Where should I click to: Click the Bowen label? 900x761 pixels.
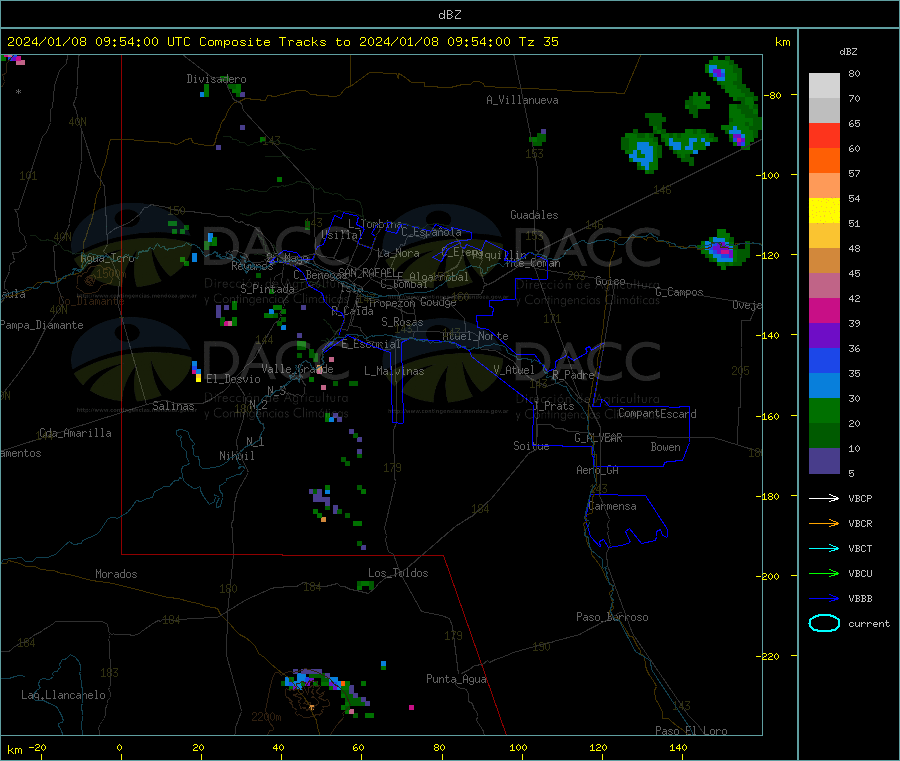coord(665,447)
